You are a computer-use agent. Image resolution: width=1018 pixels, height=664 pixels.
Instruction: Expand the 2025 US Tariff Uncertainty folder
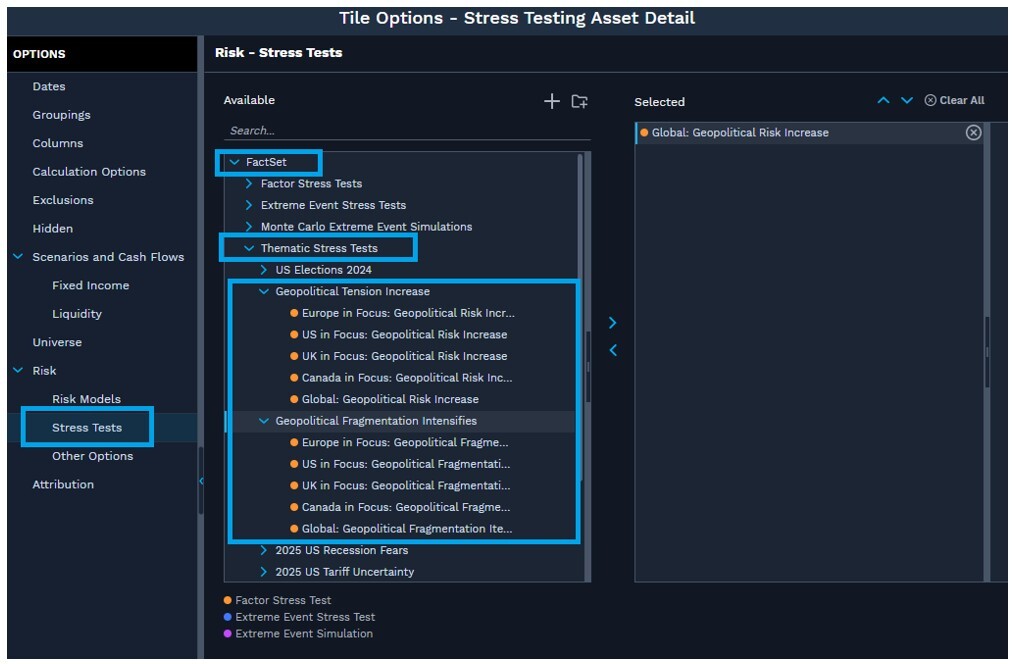click(x=264, y=572)
